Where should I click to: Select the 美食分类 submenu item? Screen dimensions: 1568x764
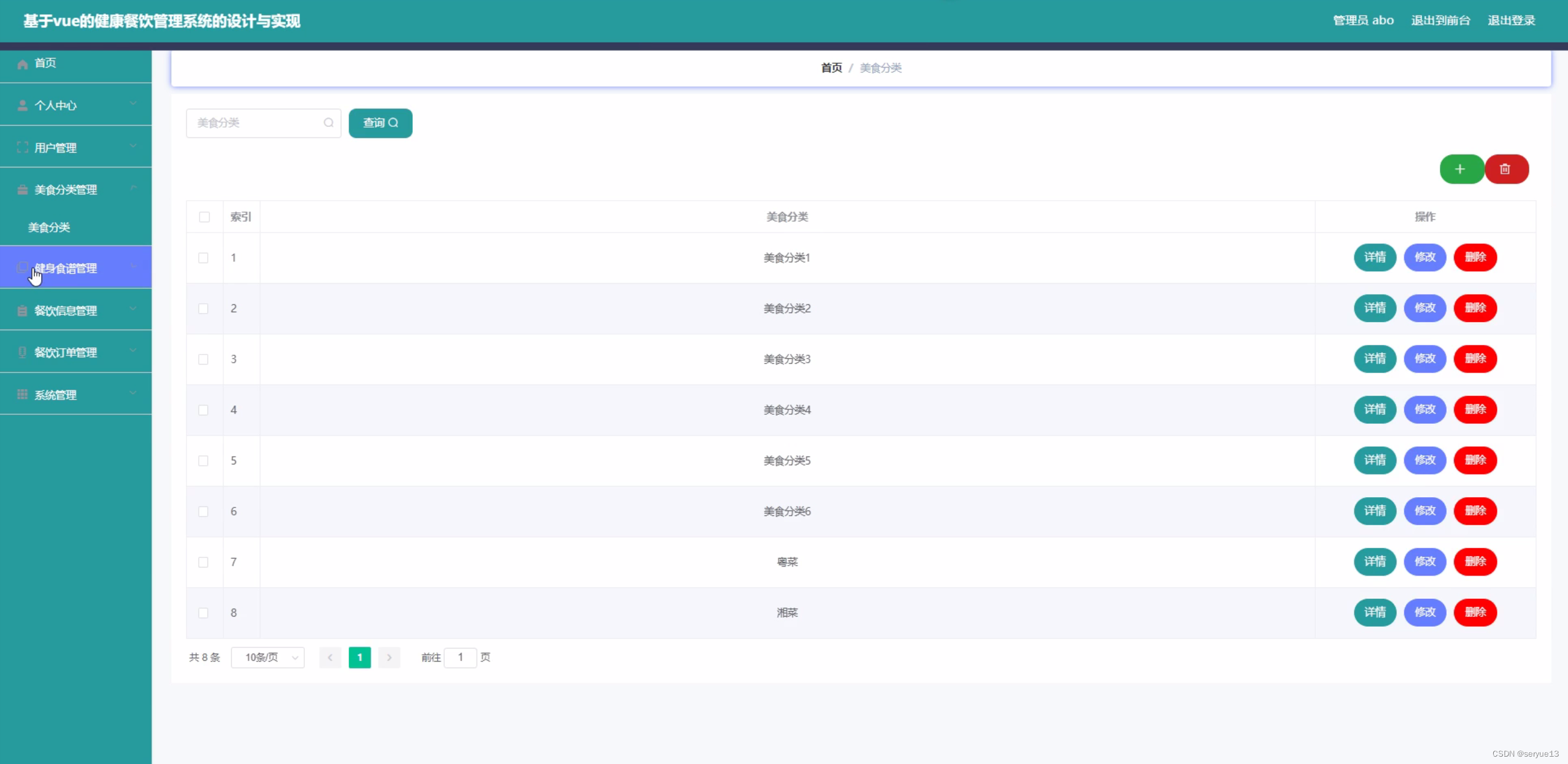(x=49, y=228)
